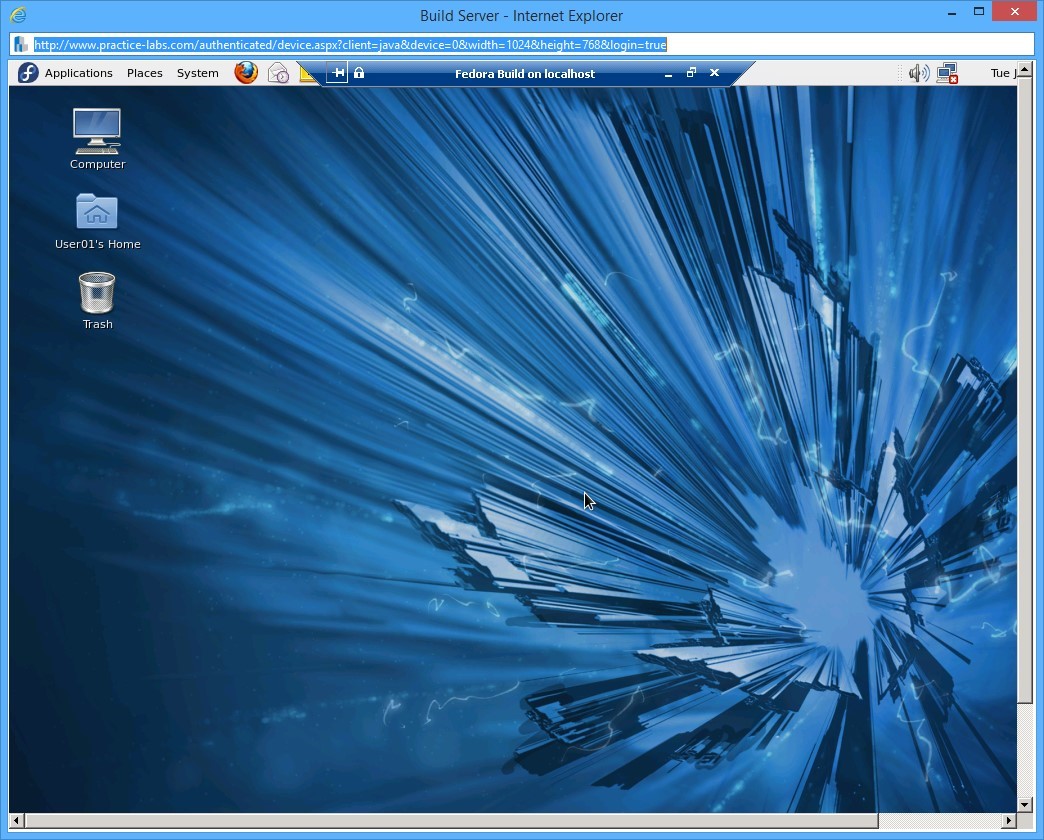
Task: Toggle the pin on the Fedora Build toolbar
Action: point(337,72)
